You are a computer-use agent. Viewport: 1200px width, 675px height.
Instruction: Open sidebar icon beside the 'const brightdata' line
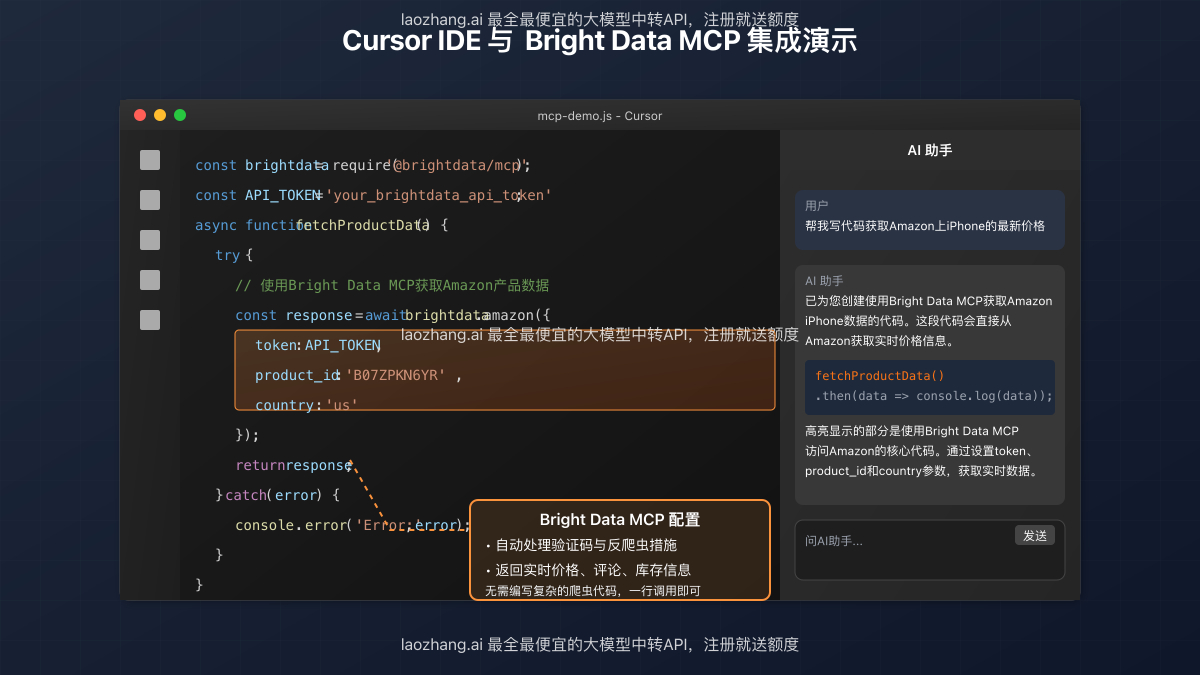click(150, 160)
